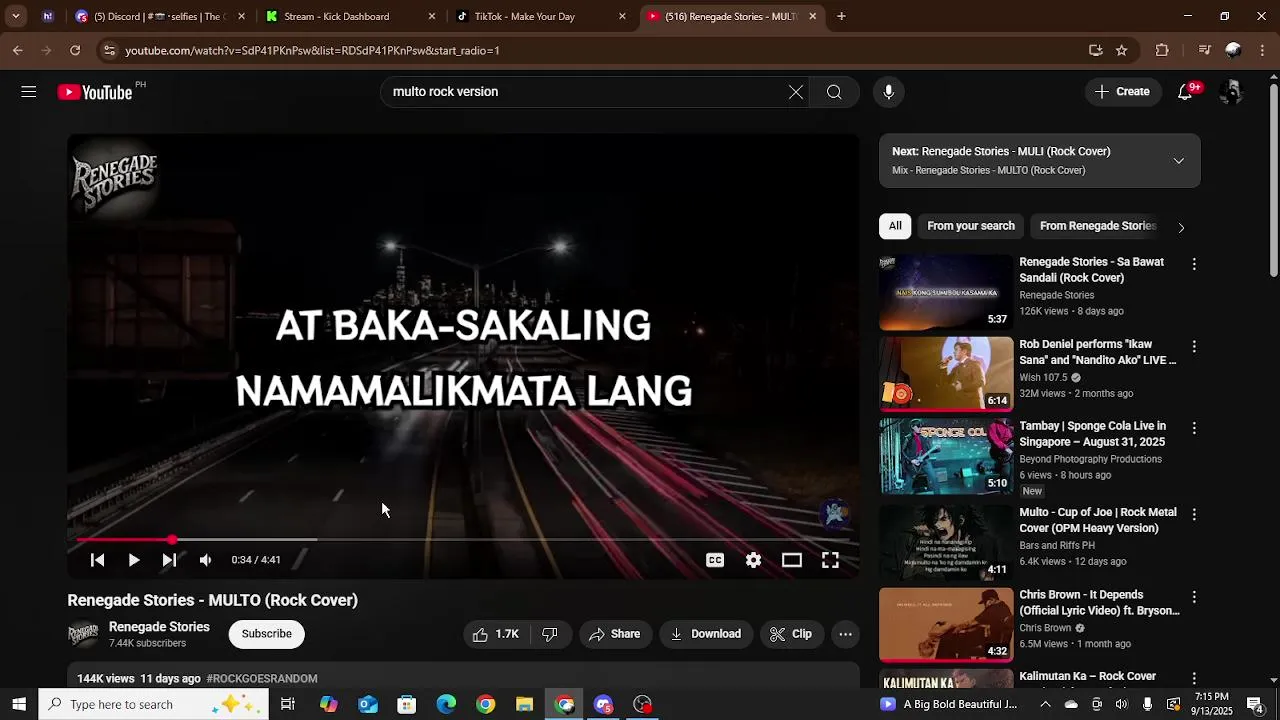The height and width of the screenshot is (720, 1280).
Task: Play the paused video
Action: (x=133, y=560)
